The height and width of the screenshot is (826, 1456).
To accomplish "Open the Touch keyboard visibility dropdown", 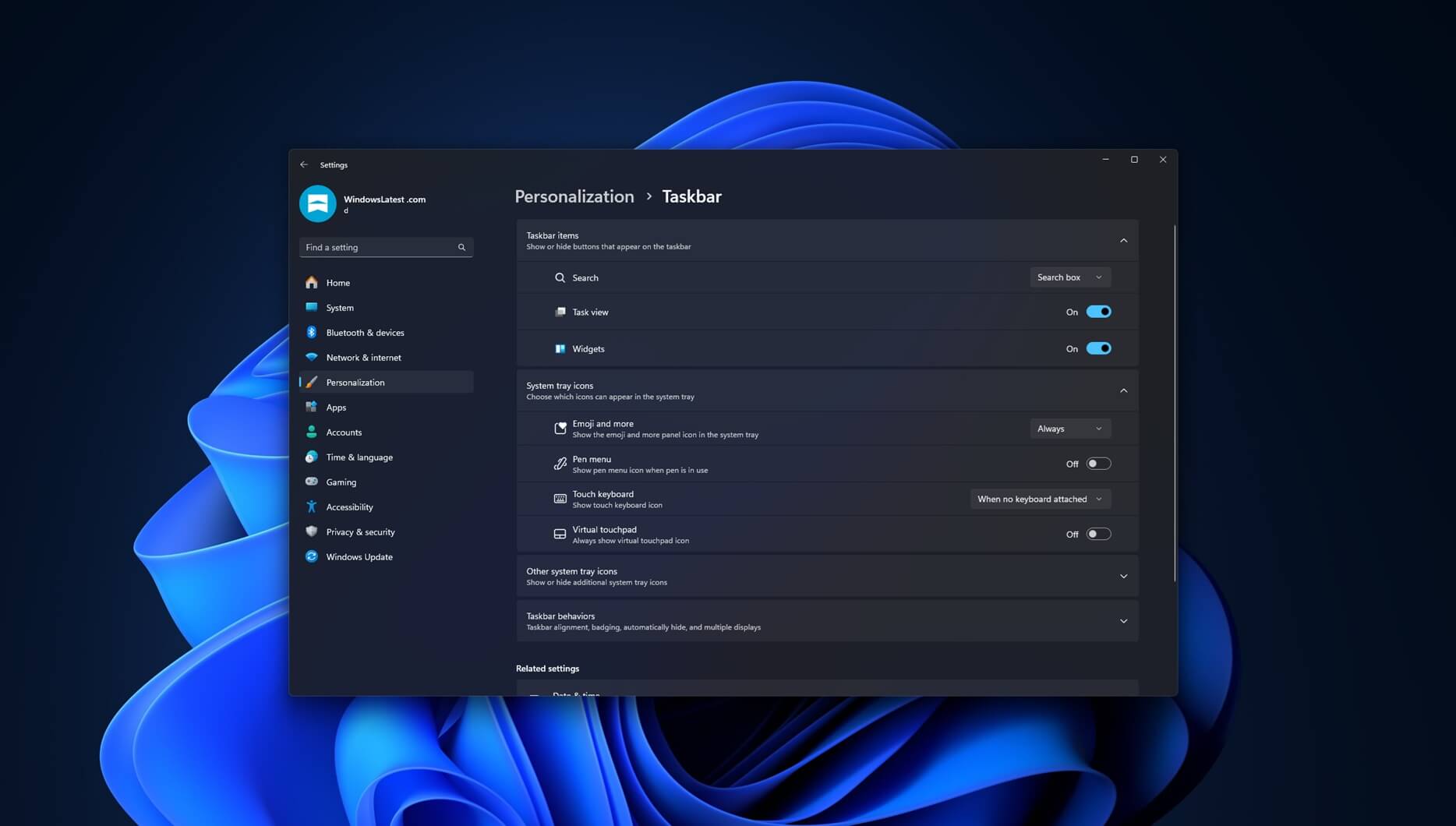I will point(1040,499).
